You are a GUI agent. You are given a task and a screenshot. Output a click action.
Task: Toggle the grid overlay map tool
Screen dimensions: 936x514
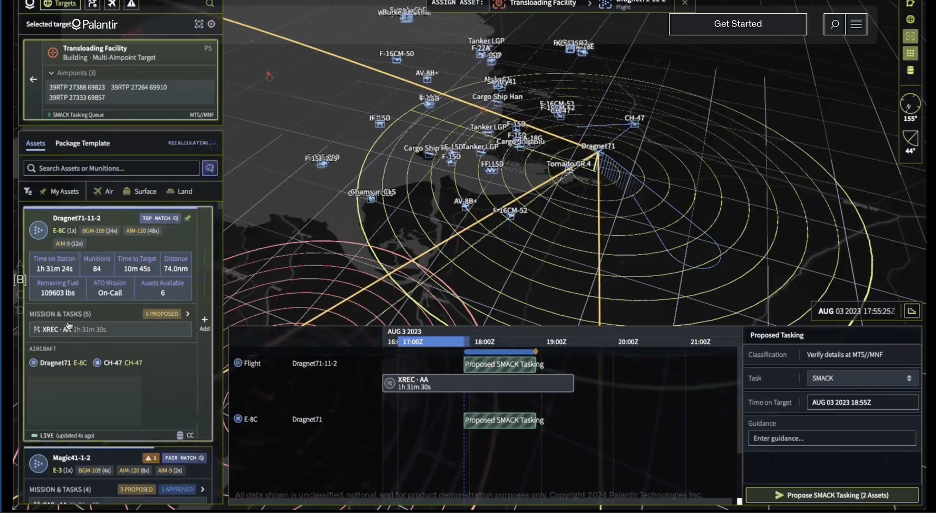click(910, 53)
